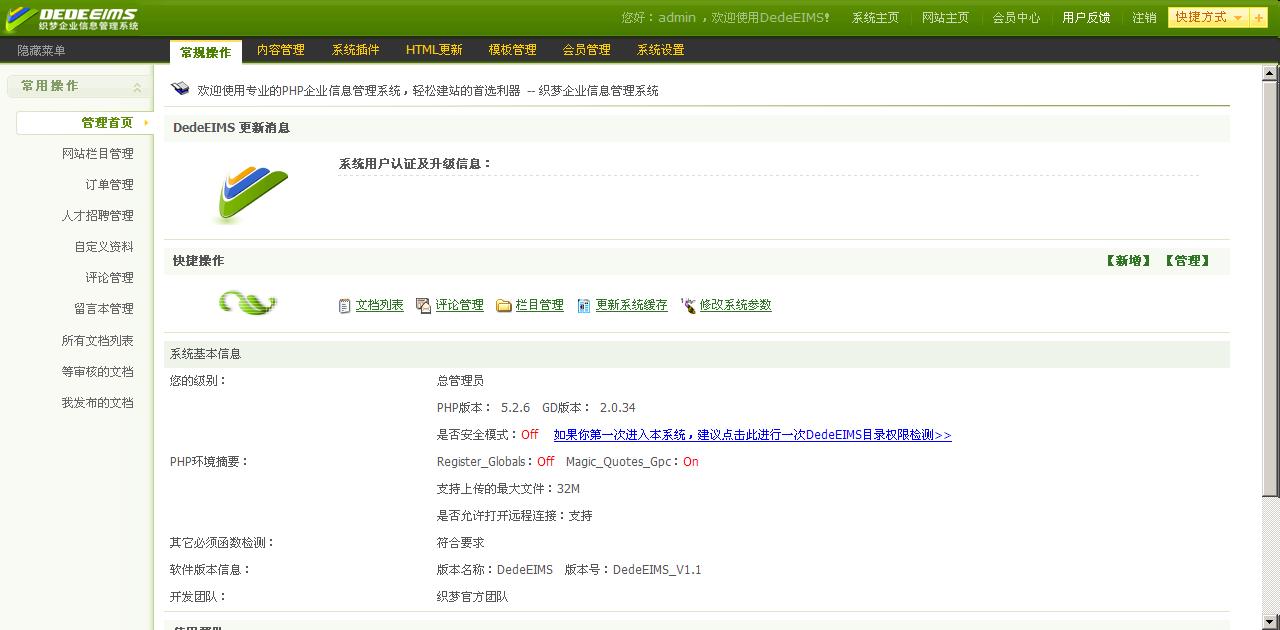The image size is (1280, 630).
Task: Click the document list icon beside 文档列表
Action: (x=345, y=306)
